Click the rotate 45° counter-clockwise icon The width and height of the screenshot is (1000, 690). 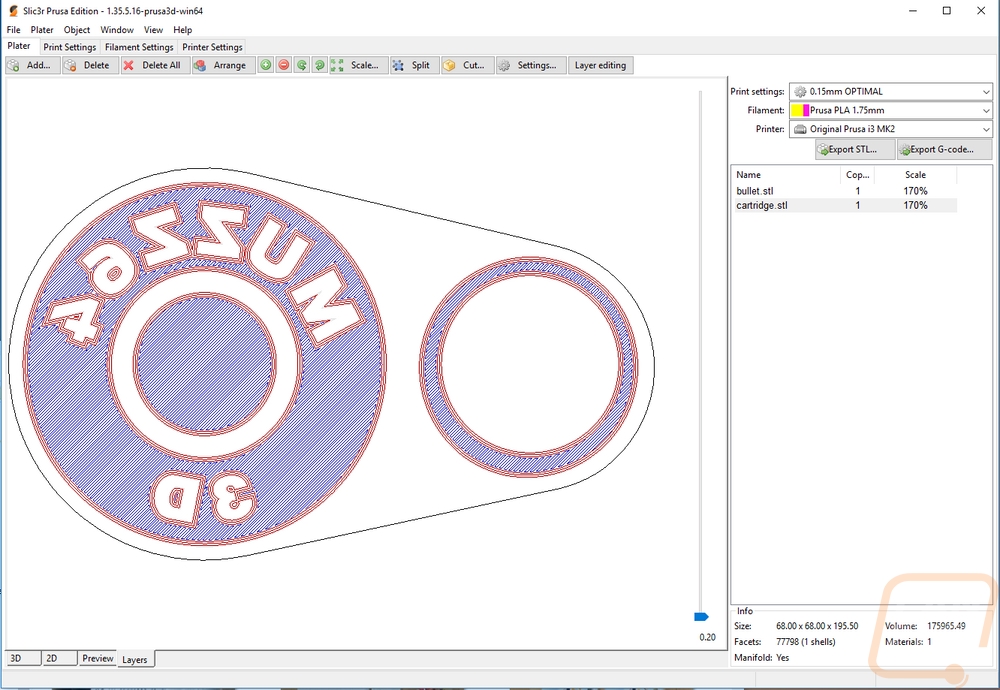click(302, 65)
